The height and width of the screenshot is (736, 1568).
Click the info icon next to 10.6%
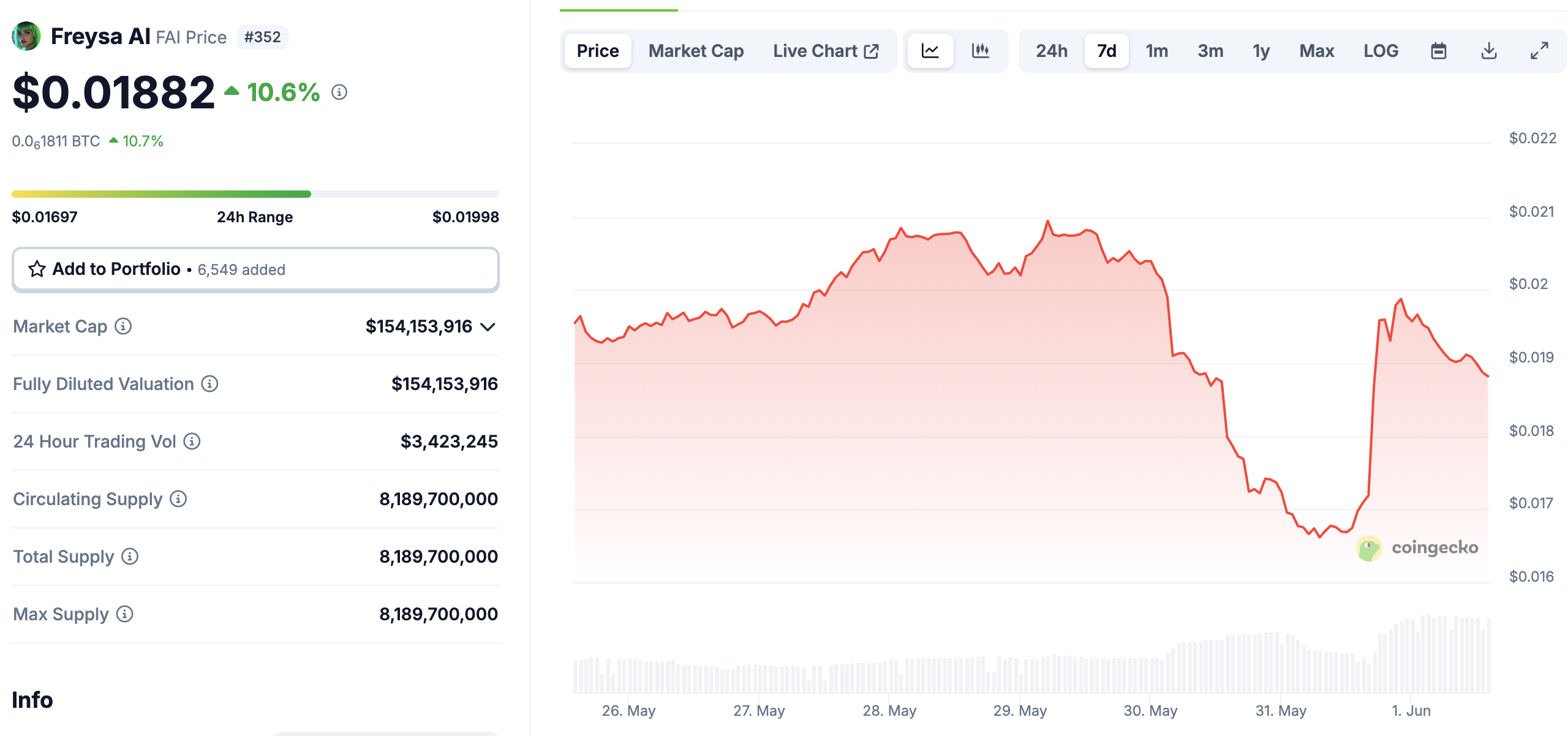click(x=337, y=93)
